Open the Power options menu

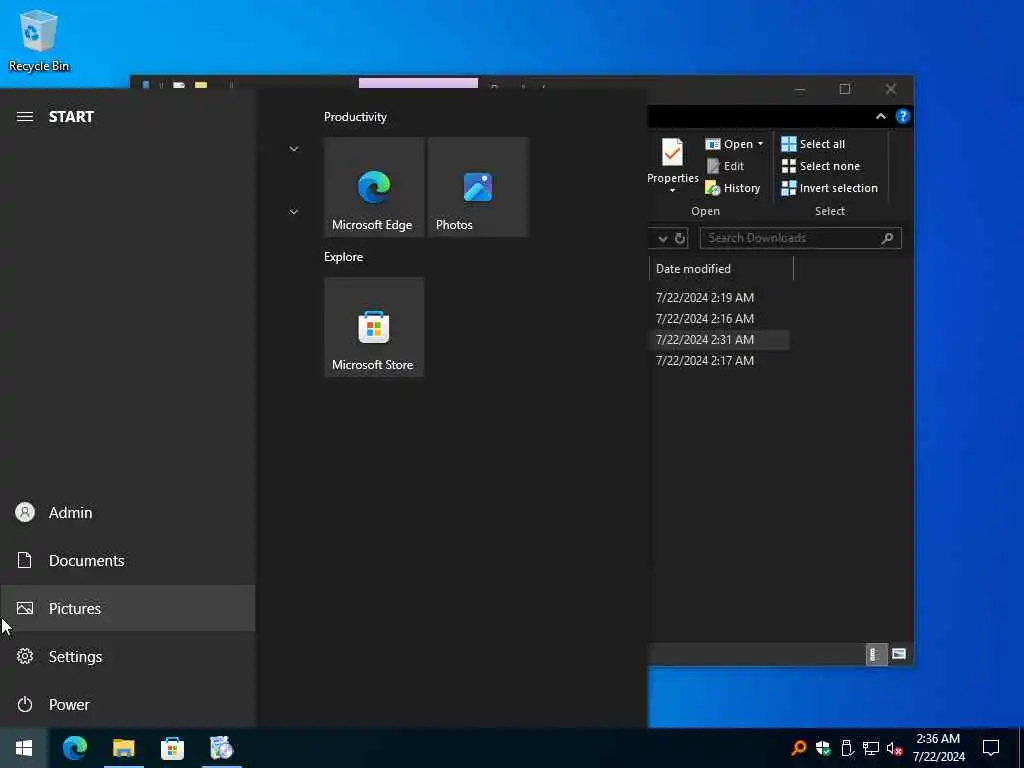(127, 704)
